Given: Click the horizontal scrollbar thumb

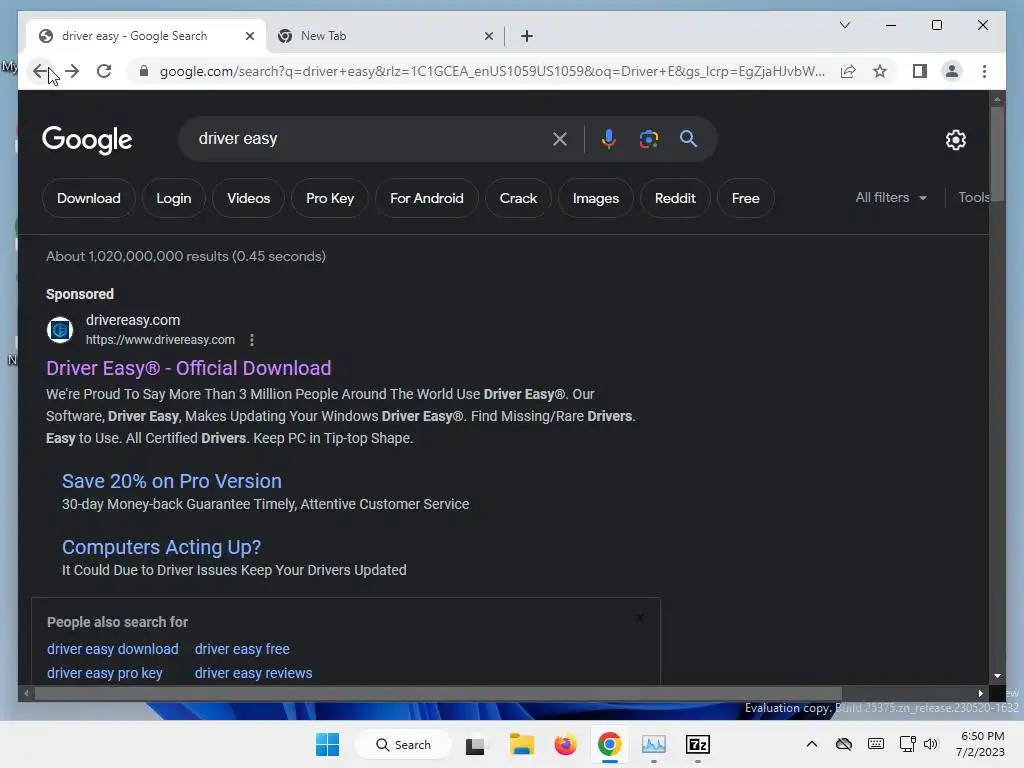Looking at the screenshot, I should tap(438, 694).
